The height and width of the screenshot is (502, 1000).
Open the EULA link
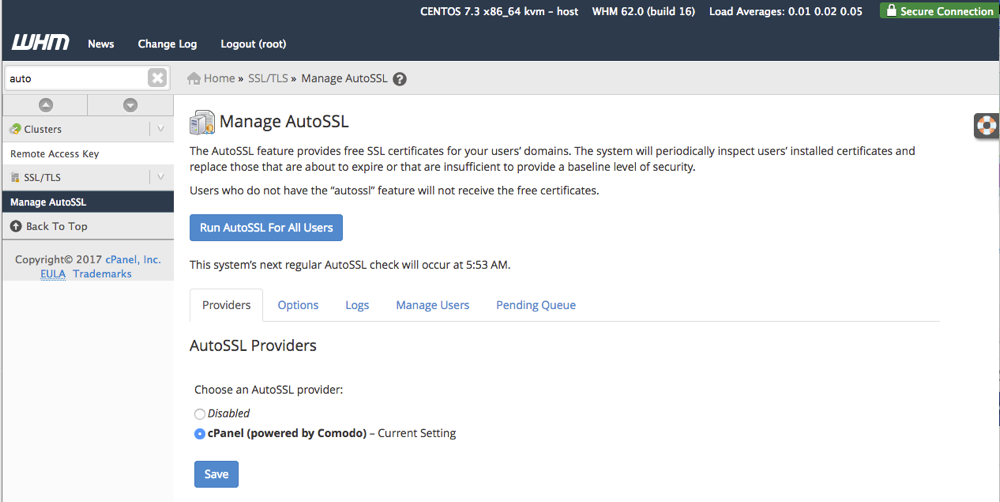pos(53,274)
